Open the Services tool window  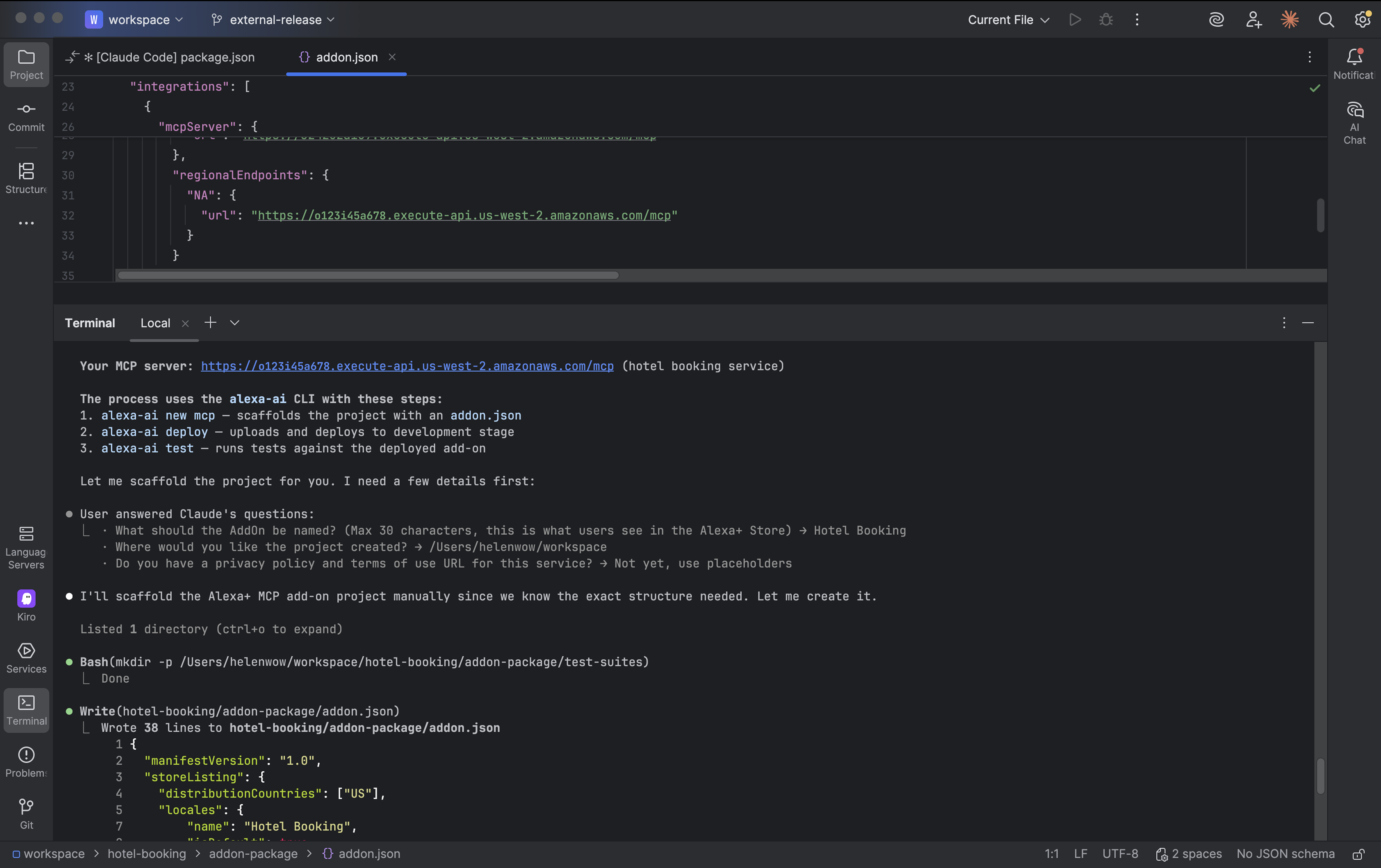point(26,658)
